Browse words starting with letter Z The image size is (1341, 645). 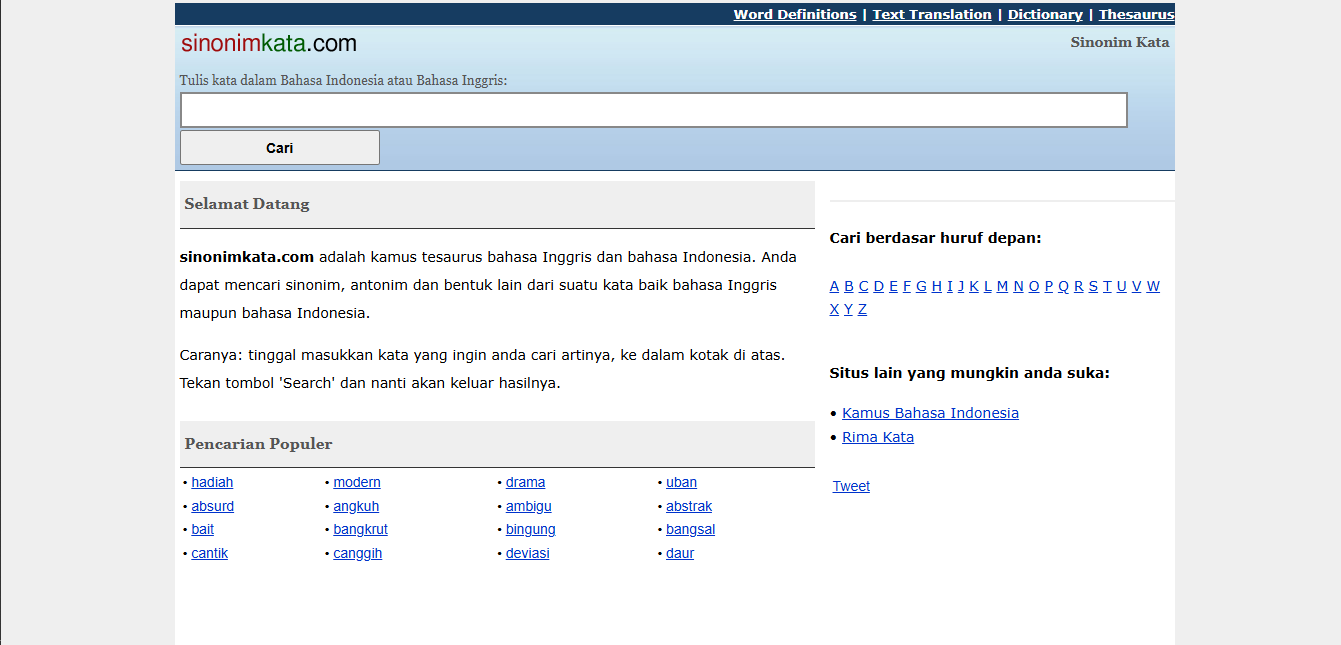click(x=862, y=309)
